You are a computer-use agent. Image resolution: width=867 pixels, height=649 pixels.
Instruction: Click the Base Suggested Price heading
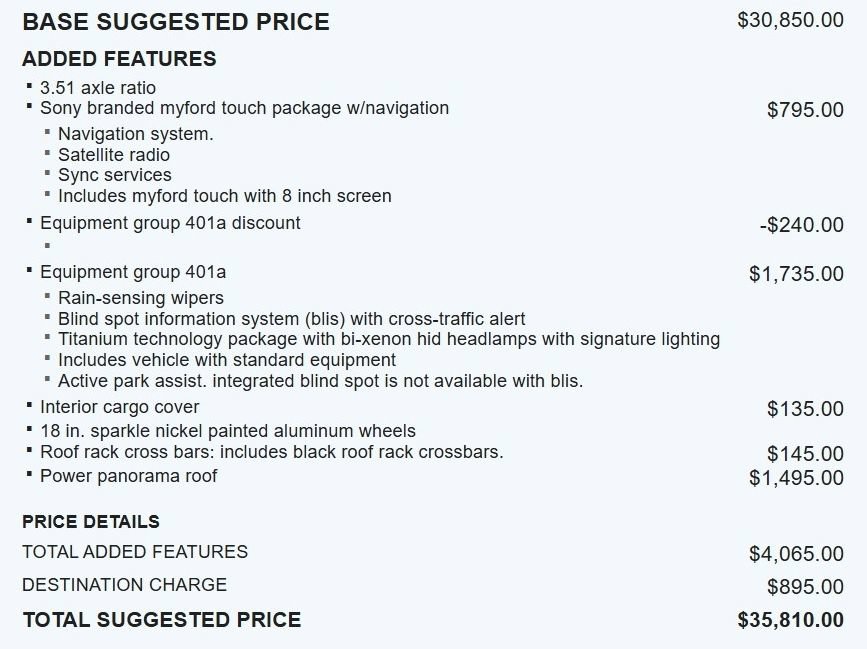176,22
